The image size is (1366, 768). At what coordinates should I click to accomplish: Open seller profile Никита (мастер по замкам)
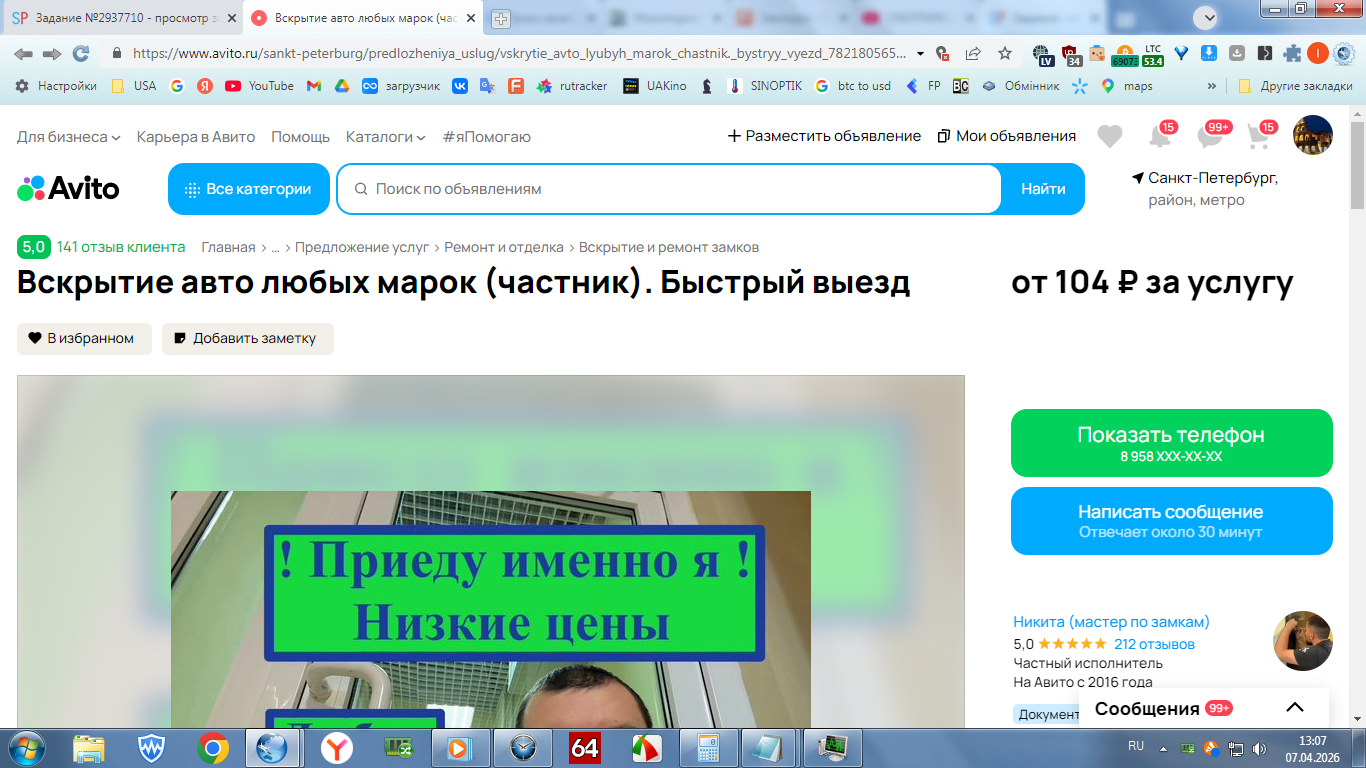1111,622
